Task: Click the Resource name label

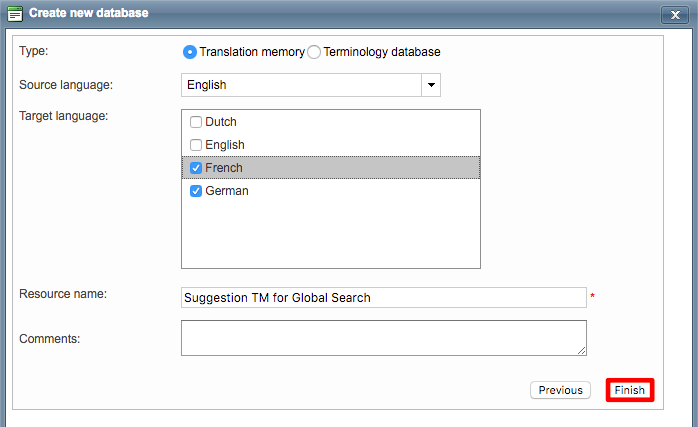Action: coord(63,294)
